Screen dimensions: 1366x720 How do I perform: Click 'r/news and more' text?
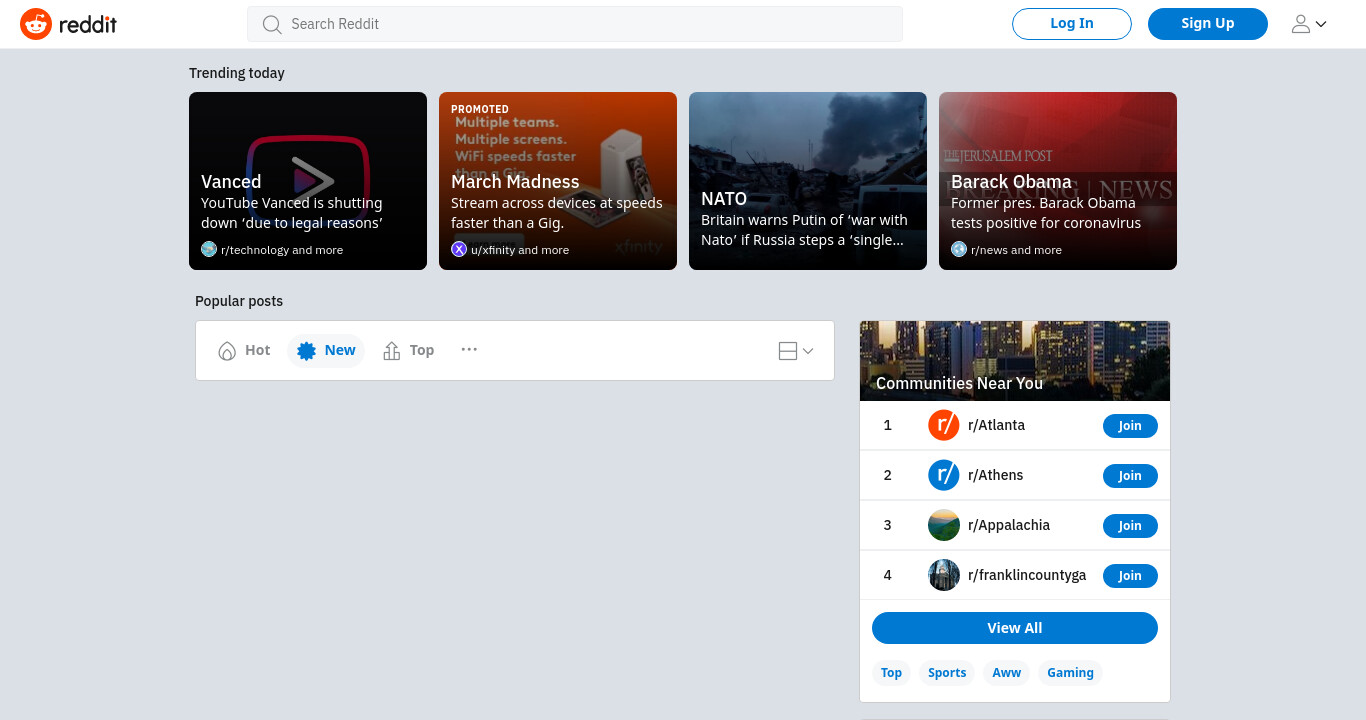(1016, 250)
